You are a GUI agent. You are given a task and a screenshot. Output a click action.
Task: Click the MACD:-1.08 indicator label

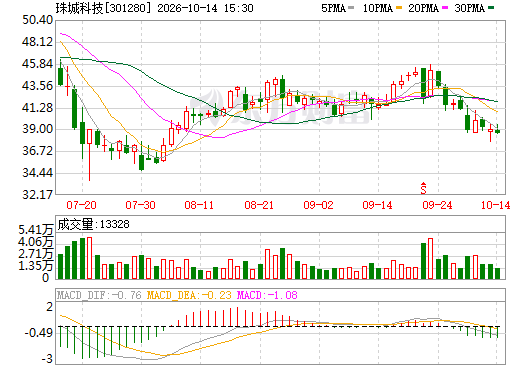[x=267, y=295]
